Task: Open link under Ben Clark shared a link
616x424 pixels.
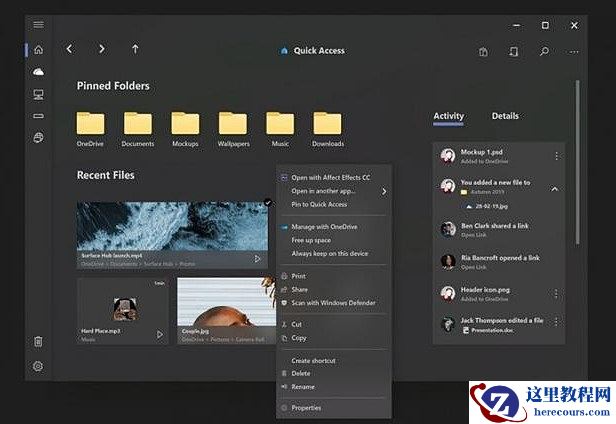Action: point(473,235)
